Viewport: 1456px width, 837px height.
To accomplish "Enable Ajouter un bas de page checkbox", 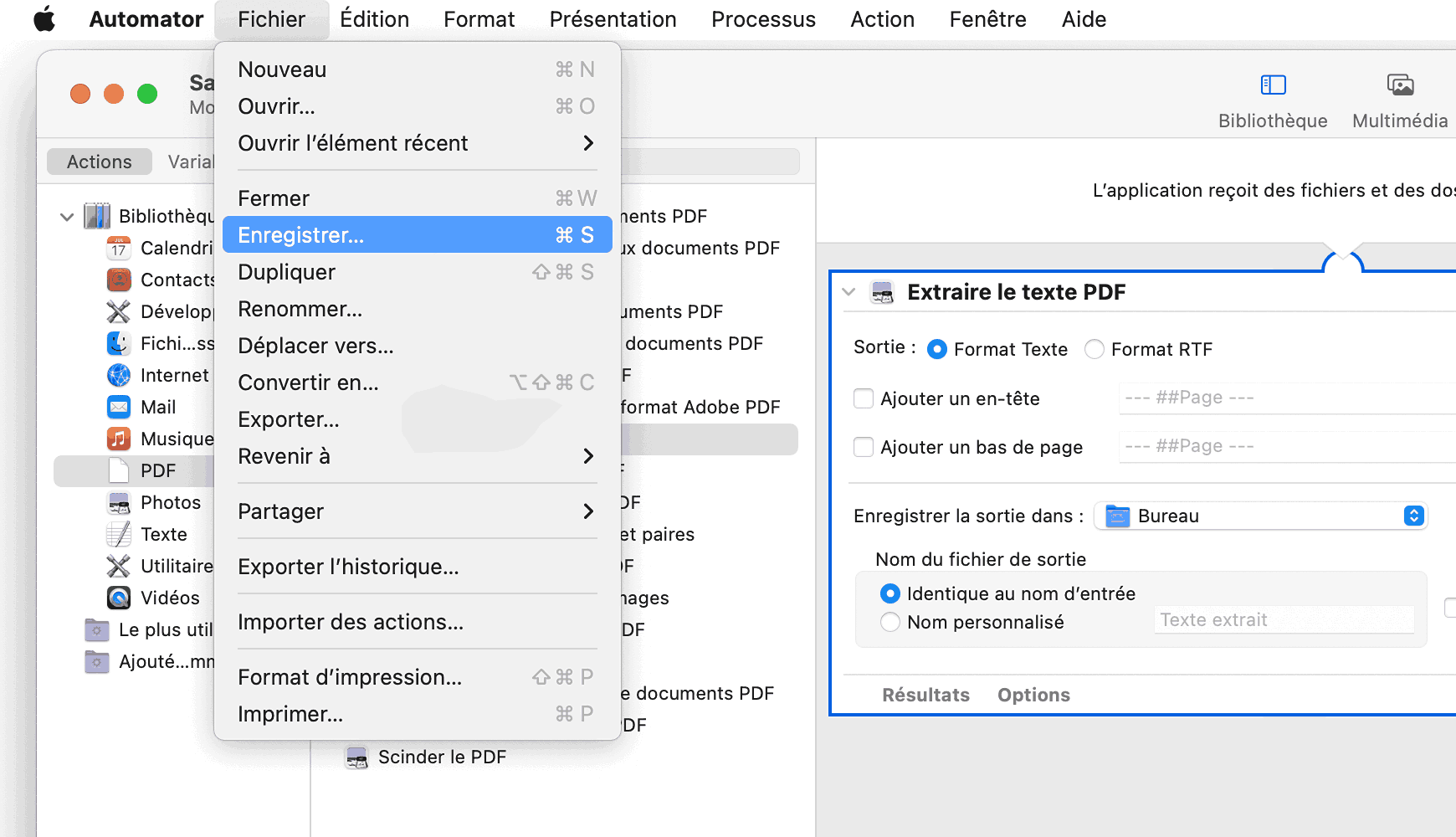I will (864, 447).
